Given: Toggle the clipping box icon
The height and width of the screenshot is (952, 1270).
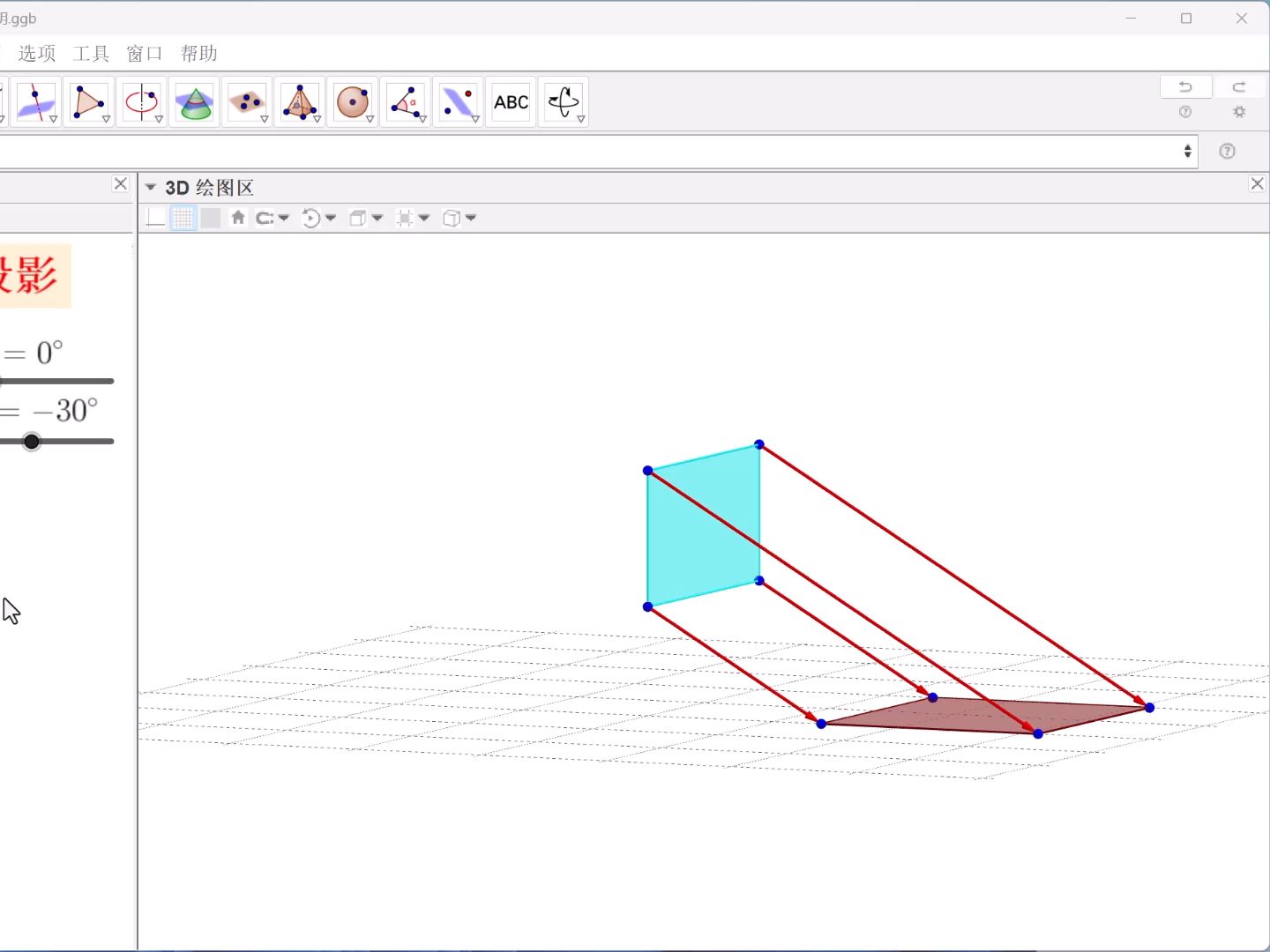Looking at the screenshot, I should [x=404, y=218].
